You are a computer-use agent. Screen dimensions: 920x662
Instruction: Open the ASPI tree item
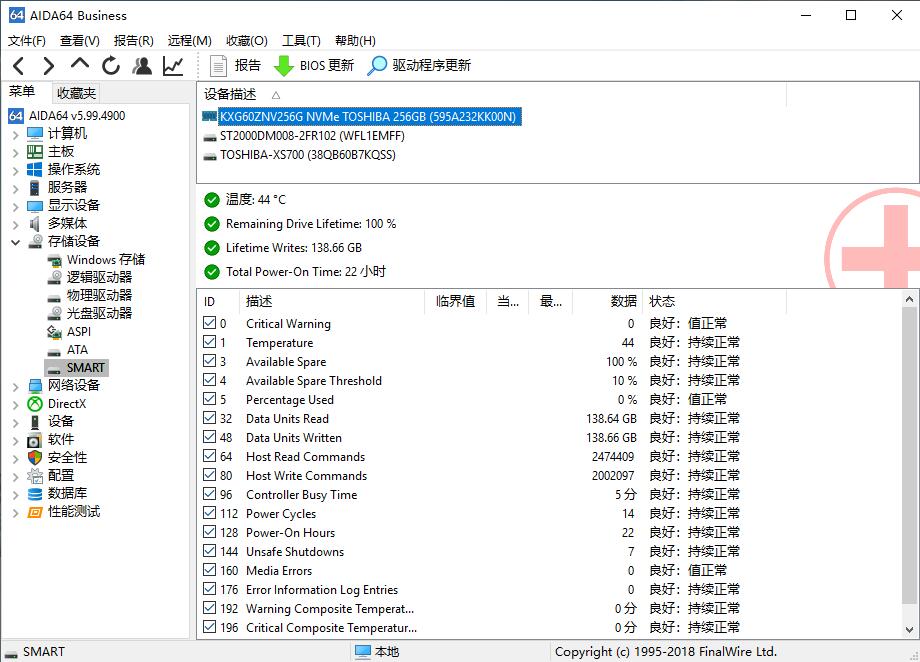point(69,332)
